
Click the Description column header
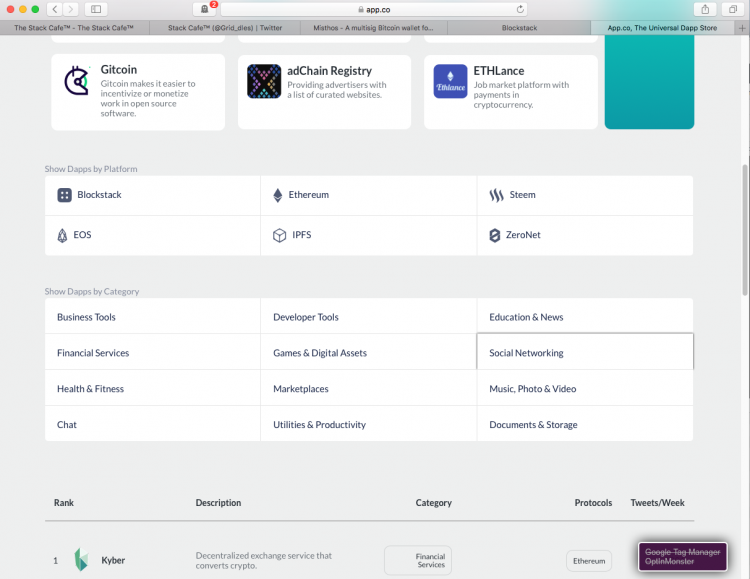coord(218,502)
